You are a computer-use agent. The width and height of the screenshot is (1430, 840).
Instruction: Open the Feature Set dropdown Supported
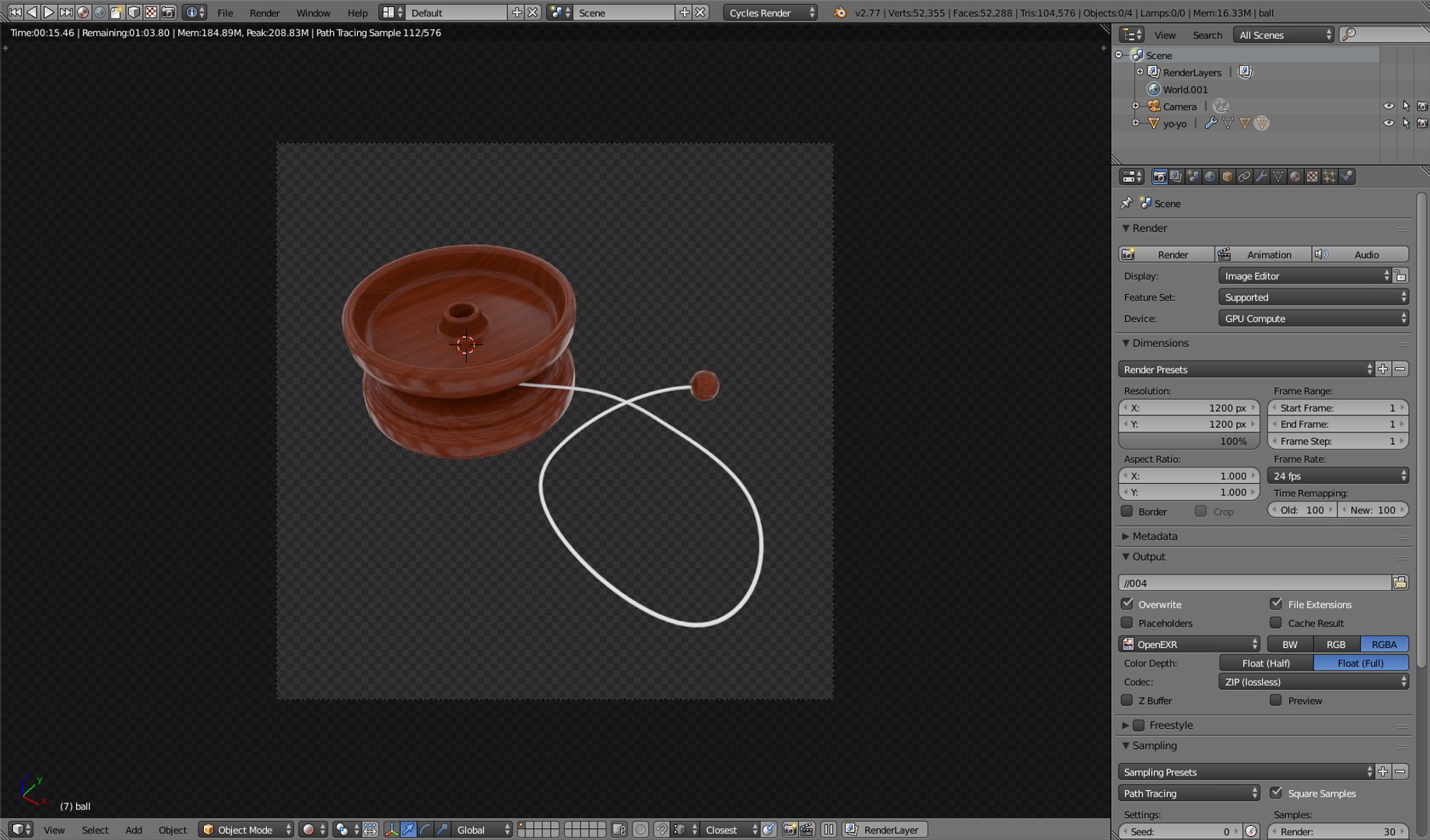pos(1313,297)
